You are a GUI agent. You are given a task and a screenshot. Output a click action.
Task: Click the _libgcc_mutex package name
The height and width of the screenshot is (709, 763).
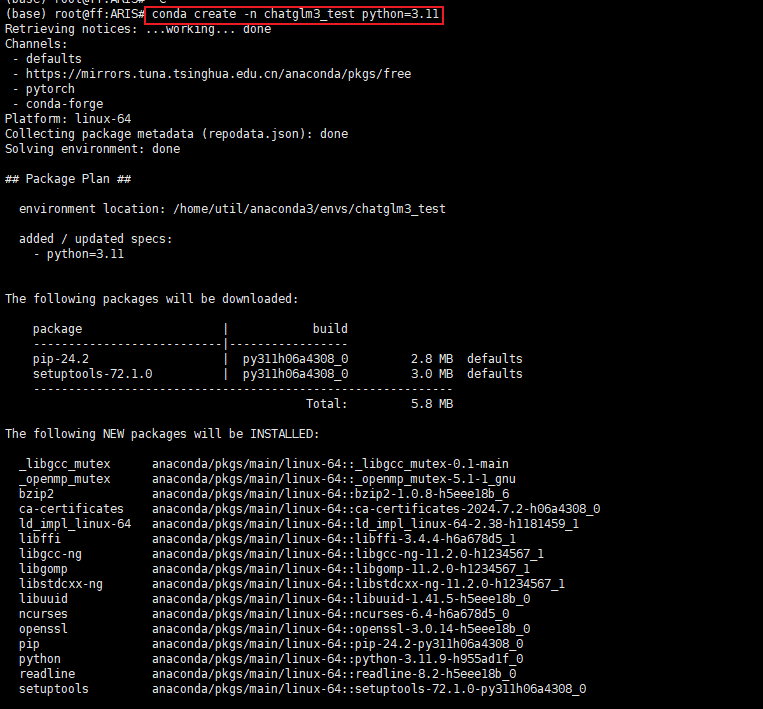pyautogui.click(x=64, y=464)
